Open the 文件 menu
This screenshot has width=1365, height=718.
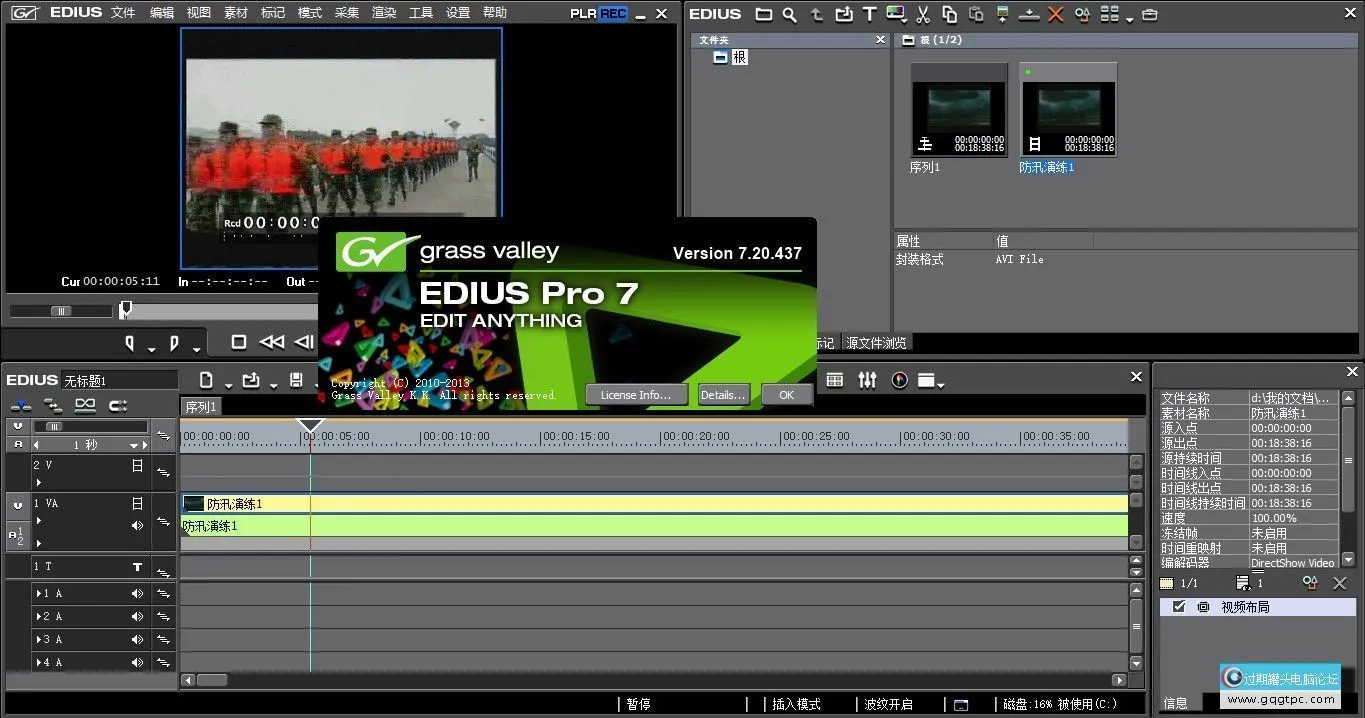123,13
